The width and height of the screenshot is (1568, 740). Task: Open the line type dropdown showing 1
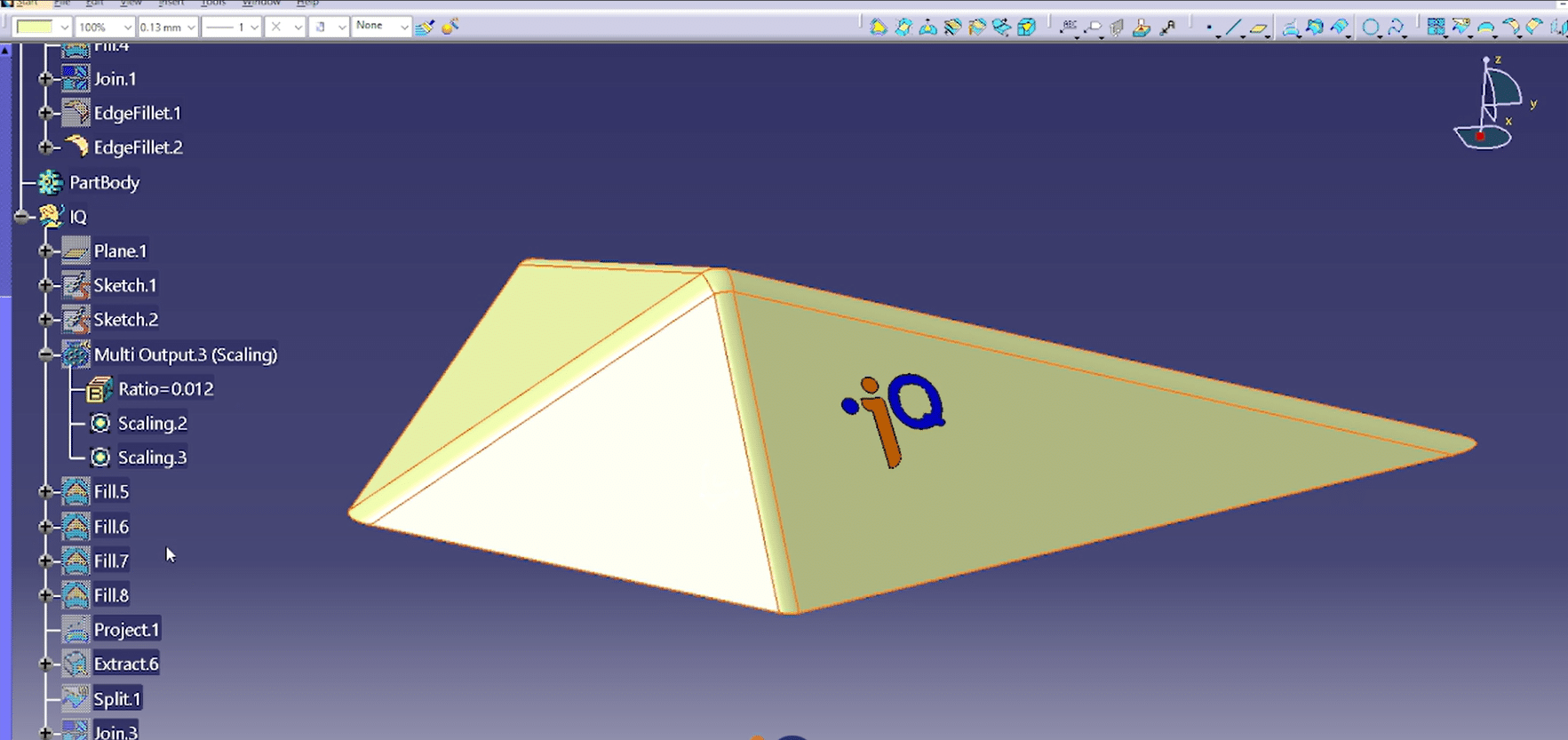click(x=253, y=27)
